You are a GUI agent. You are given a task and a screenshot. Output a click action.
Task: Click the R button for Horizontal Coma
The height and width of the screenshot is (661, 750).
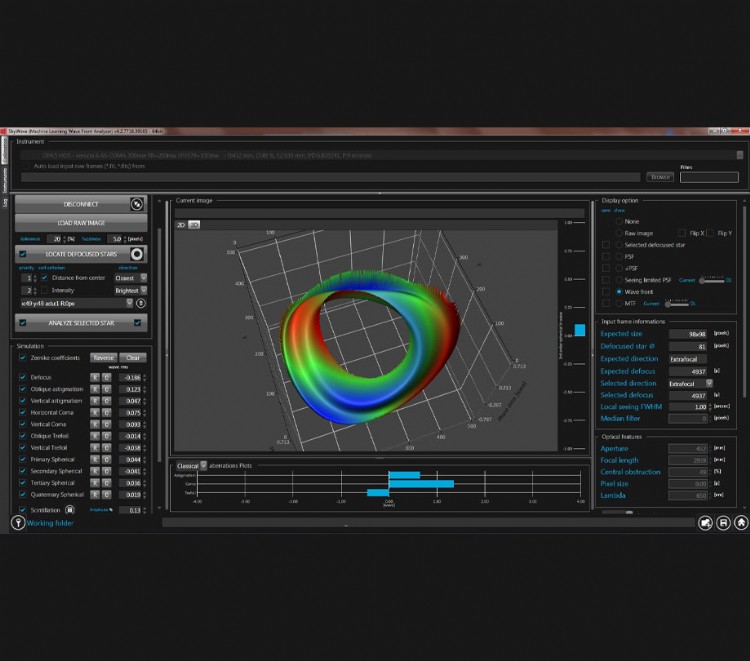95,412
